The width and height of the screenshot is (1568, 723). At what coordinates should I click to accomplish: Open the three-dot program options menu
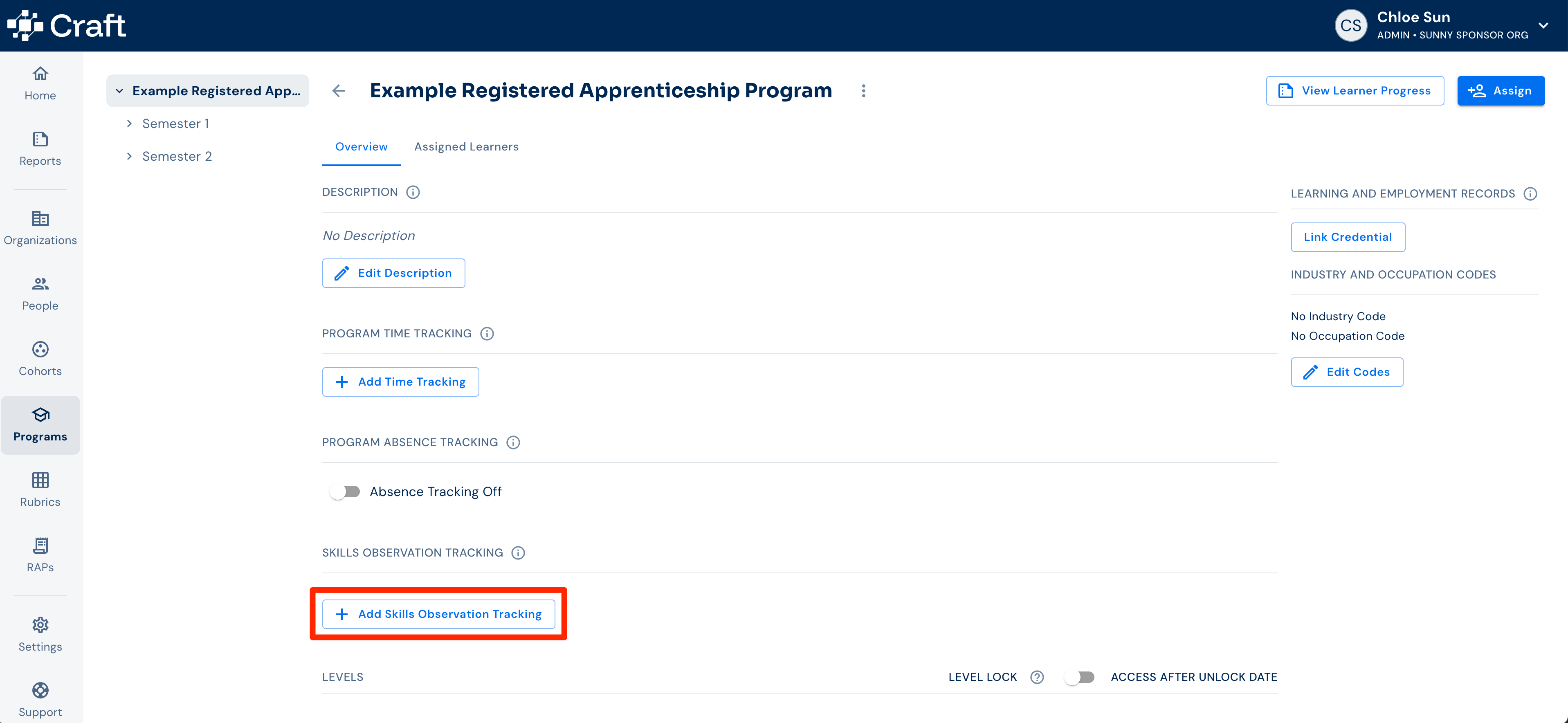coord(863,91)
